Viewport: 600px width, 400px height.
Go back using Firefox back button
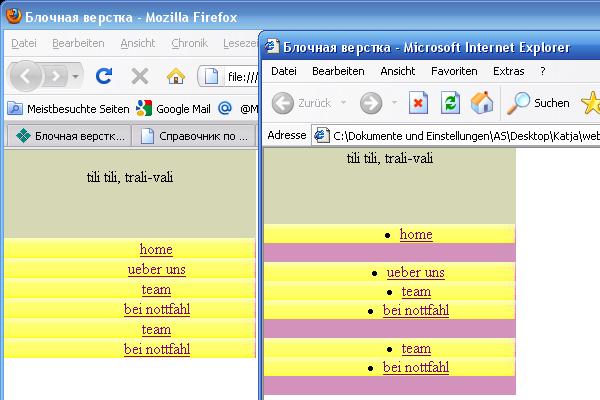(27, 76)
